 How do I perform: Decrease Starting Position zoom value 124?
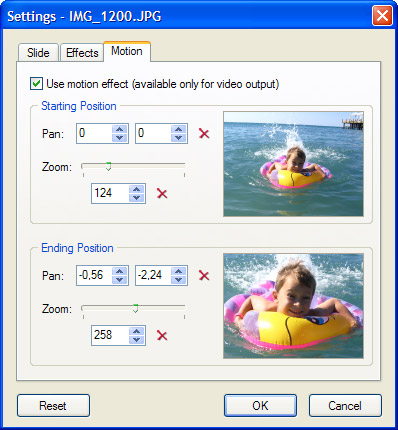136,197
